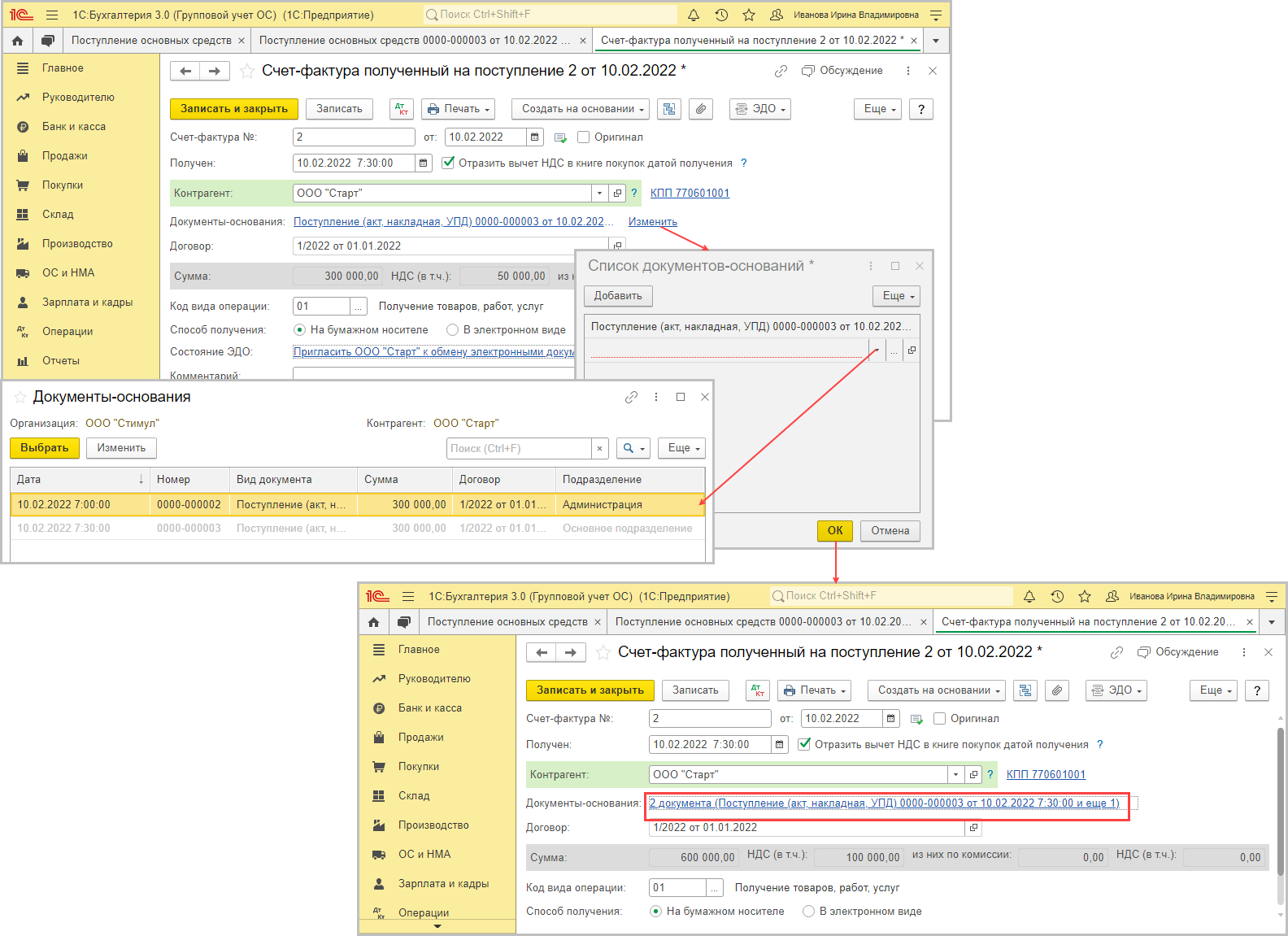Viewport: 1288px width, 936px height.
Task: Open the discussions chat icon beside home, top window
Action: 48,41
